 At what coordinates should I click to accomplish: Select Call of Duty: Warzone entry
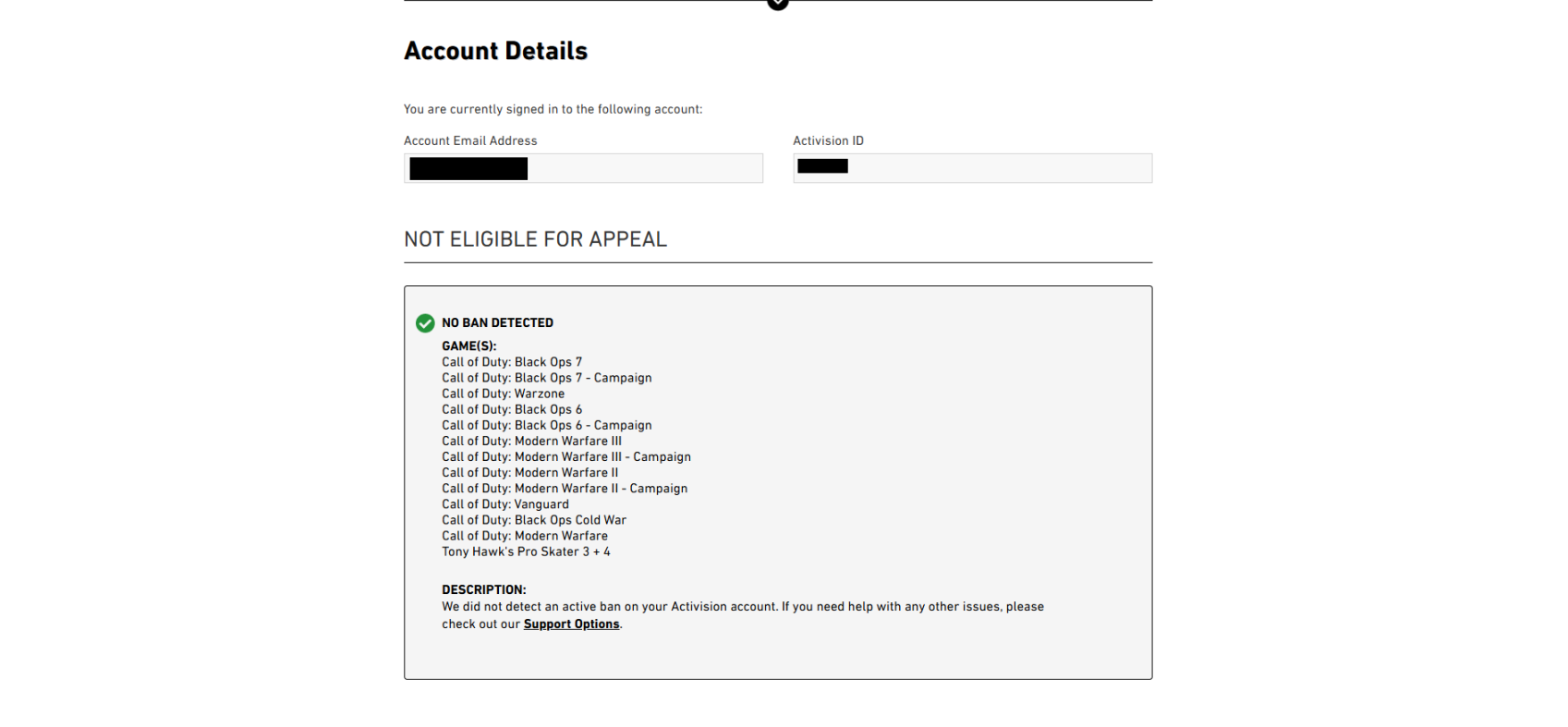(503, 394)
